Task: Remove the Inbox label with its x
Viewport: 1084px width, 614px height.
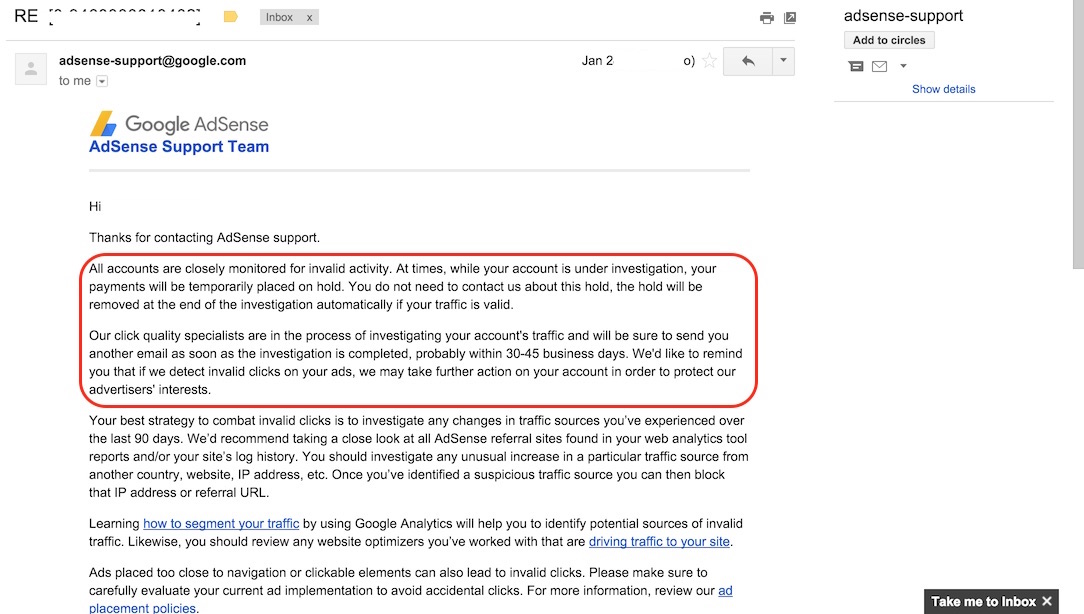Action: click(x=309, y=18)
